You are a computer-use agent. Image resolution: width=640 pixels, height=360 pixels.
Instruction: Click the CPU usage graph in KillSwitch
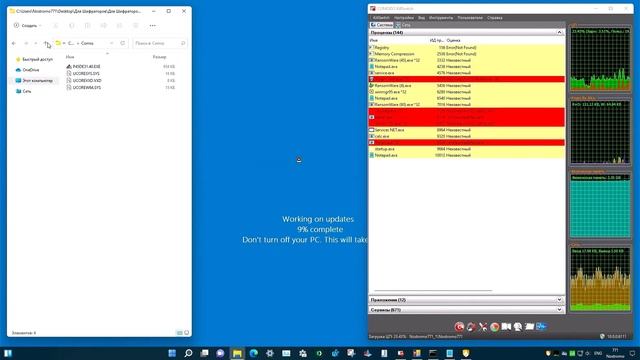[x=600, y=60]
